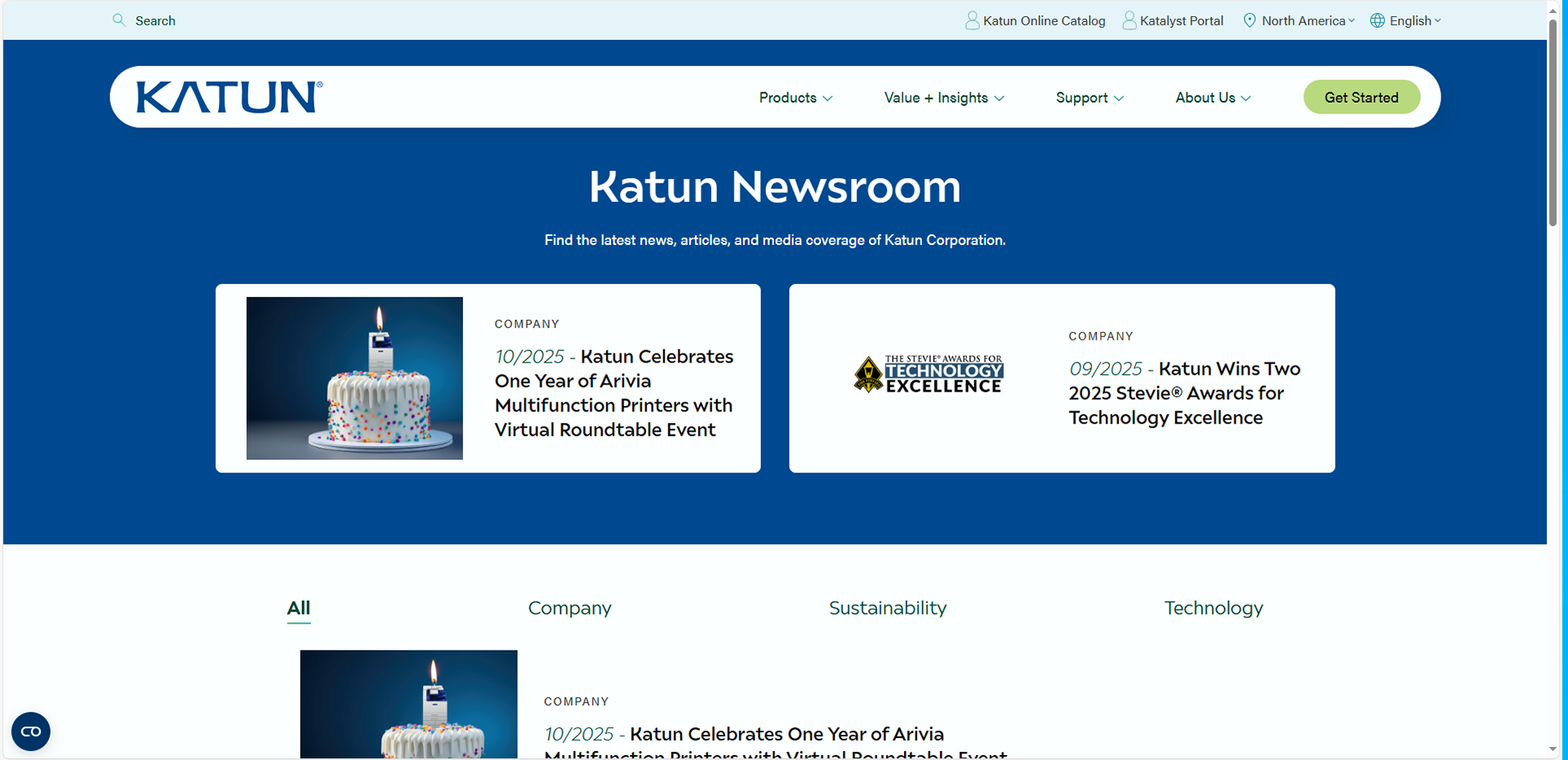The width and height of the screenshot is (1568, 760).
Task: Open the Stevie Awards article link
Action: [1184, 393]
